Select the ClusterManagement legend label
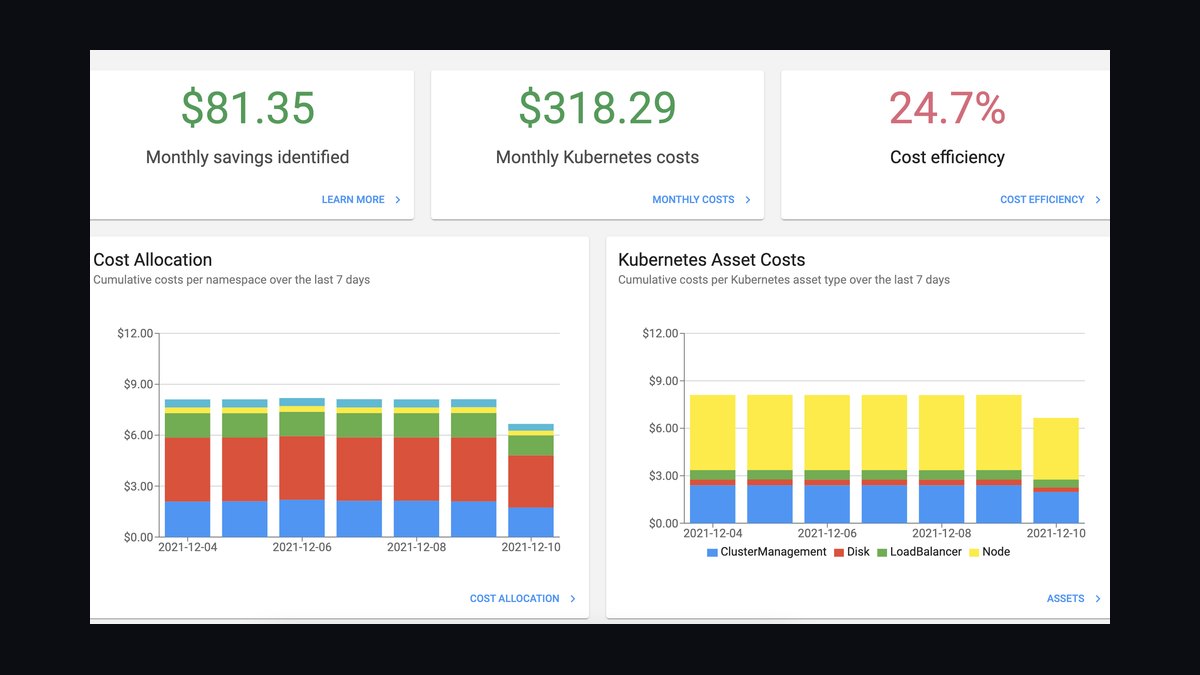The height and width of the screenshot is (675, 1200). tap(774, 552)
